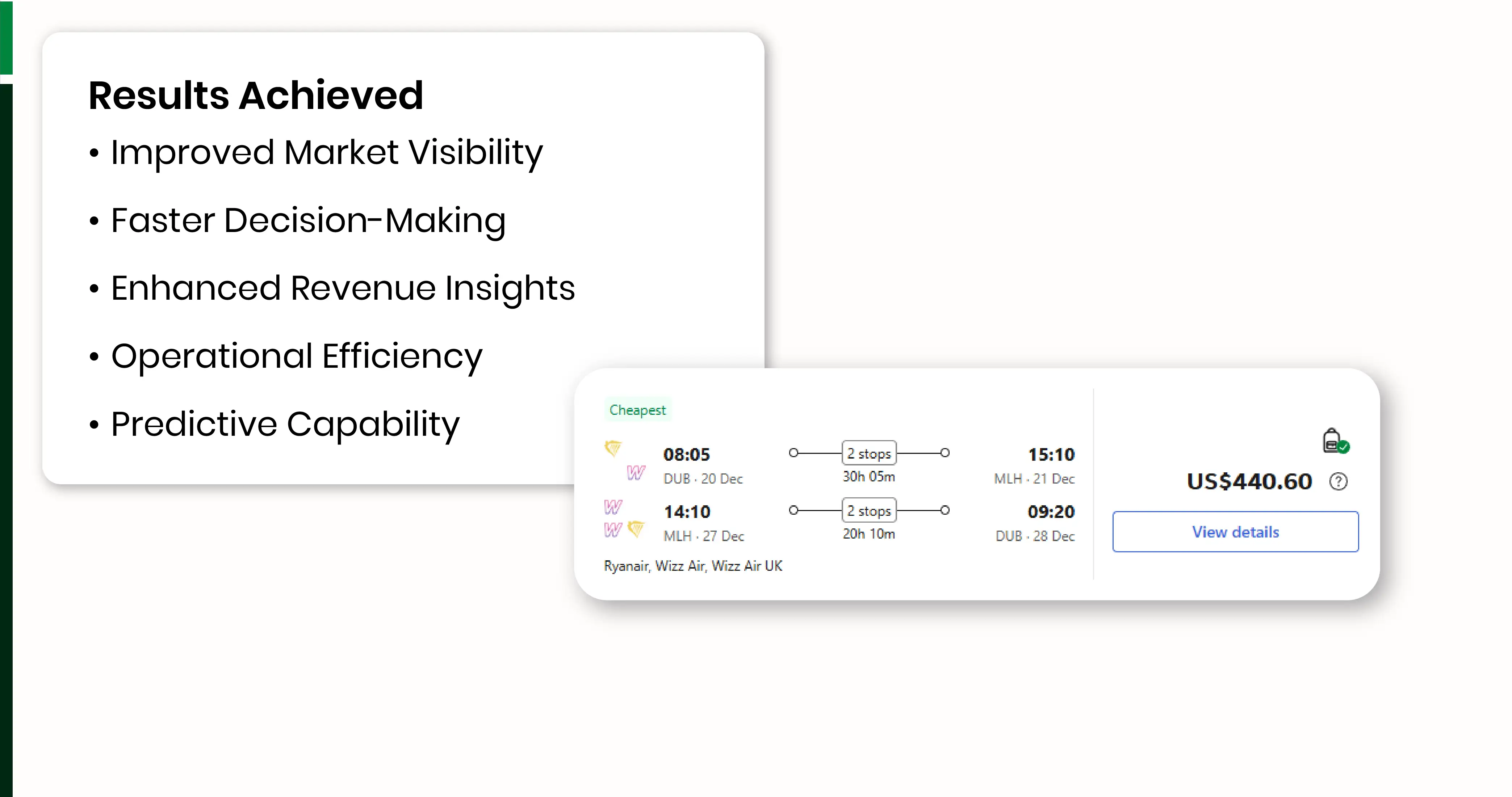The image size is (1512, 797).
Task: Click the Wizz Air logo on outbound flight
Action: pos(636,472)
